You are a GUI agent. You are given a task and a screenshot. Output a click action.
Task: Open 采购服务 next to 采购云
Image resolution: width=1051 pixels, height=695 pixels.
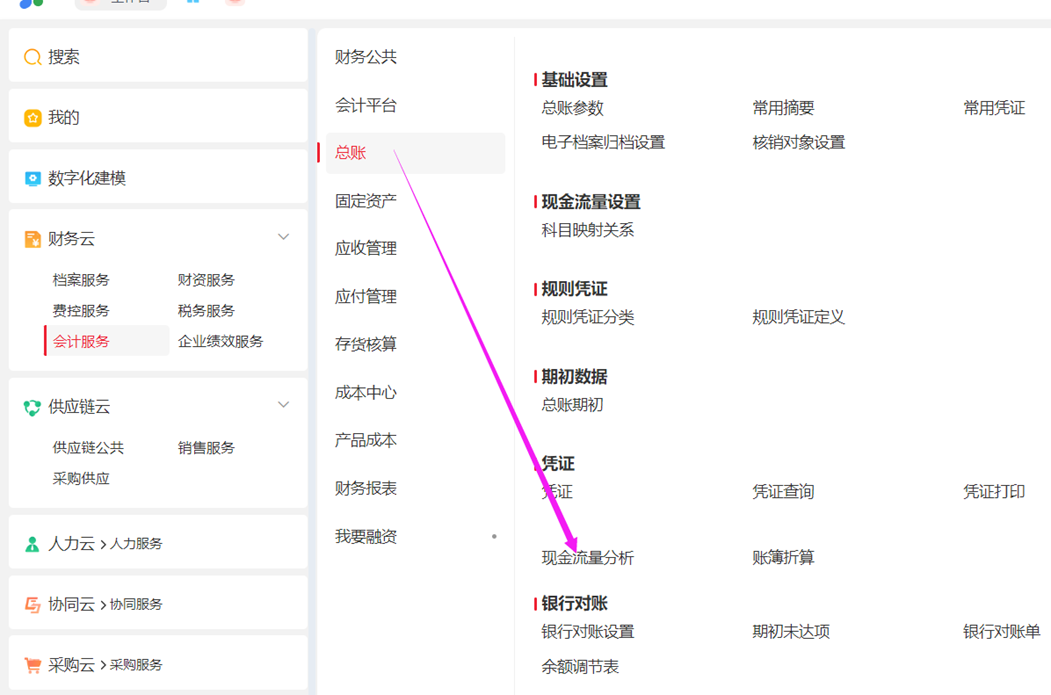click(136, 665)
